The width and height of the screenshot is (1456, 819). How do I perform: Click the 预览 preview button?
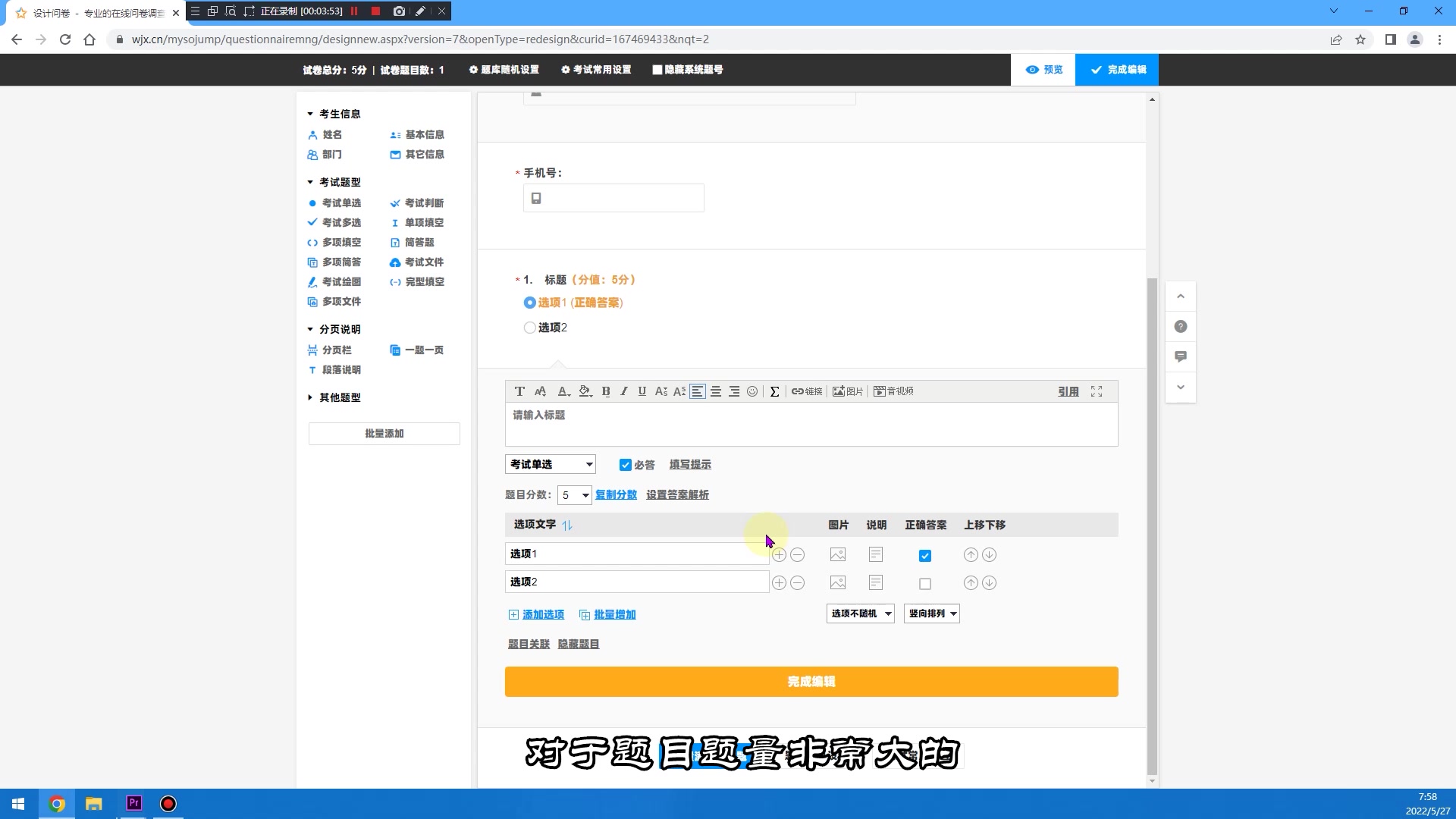point(1043,70)
